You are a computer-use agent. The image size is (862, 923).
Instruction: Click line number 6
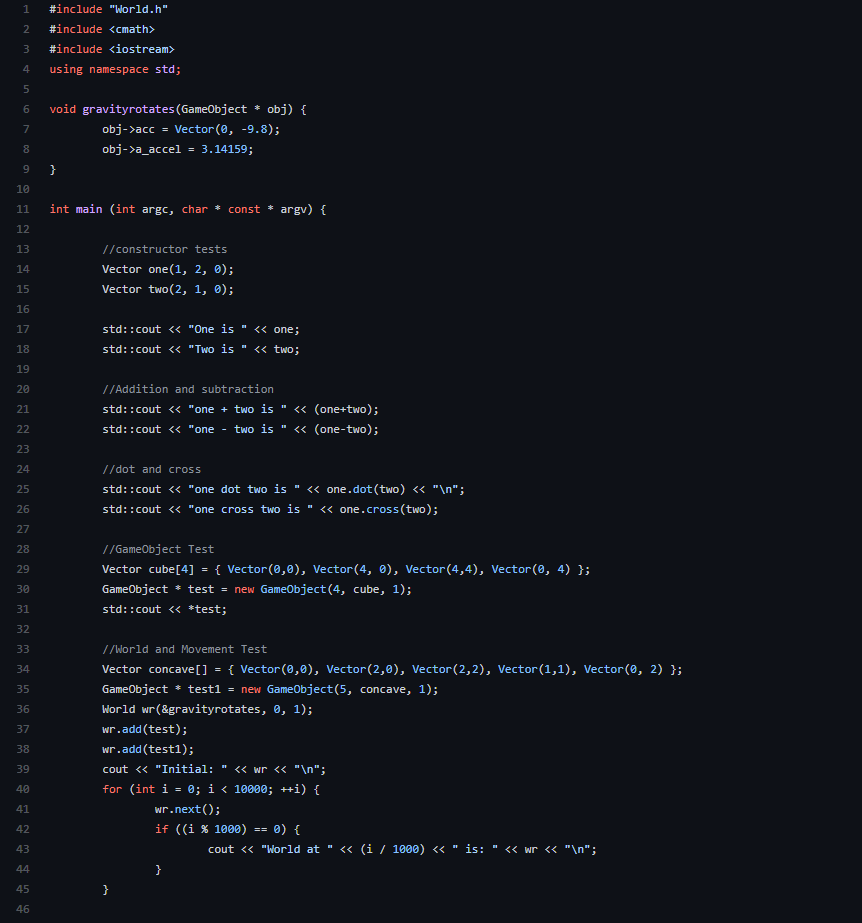26,109
